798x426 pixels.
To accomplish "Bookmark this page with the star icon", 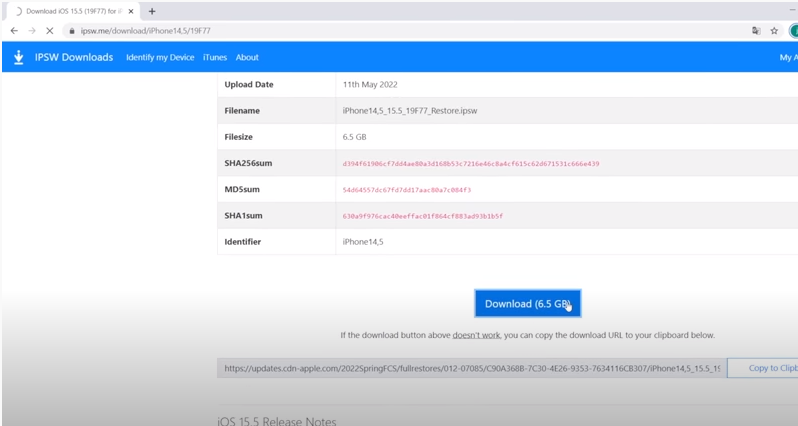I will 774,31.
